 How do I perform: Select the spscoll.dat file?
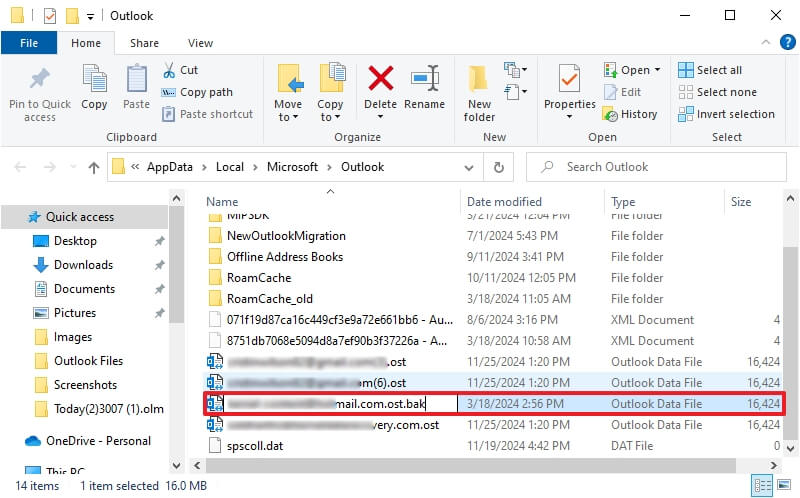coord(255,445)
